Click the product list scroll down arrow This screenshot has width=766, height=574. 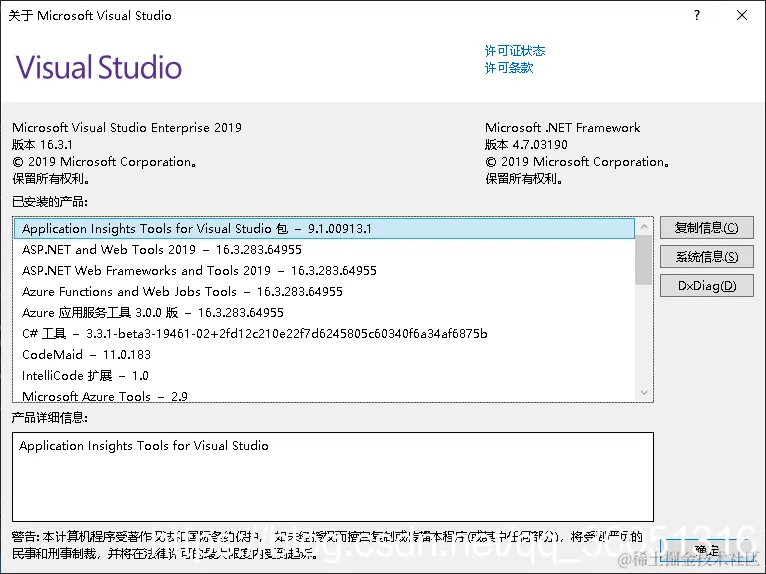tap(644, 393)
